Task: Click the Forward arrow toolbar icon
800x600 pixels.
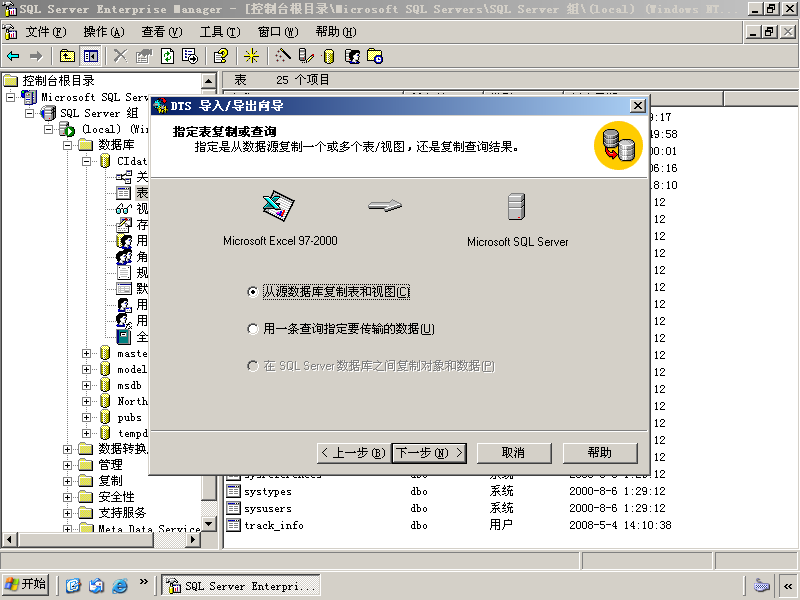Action: click(36, 56)
